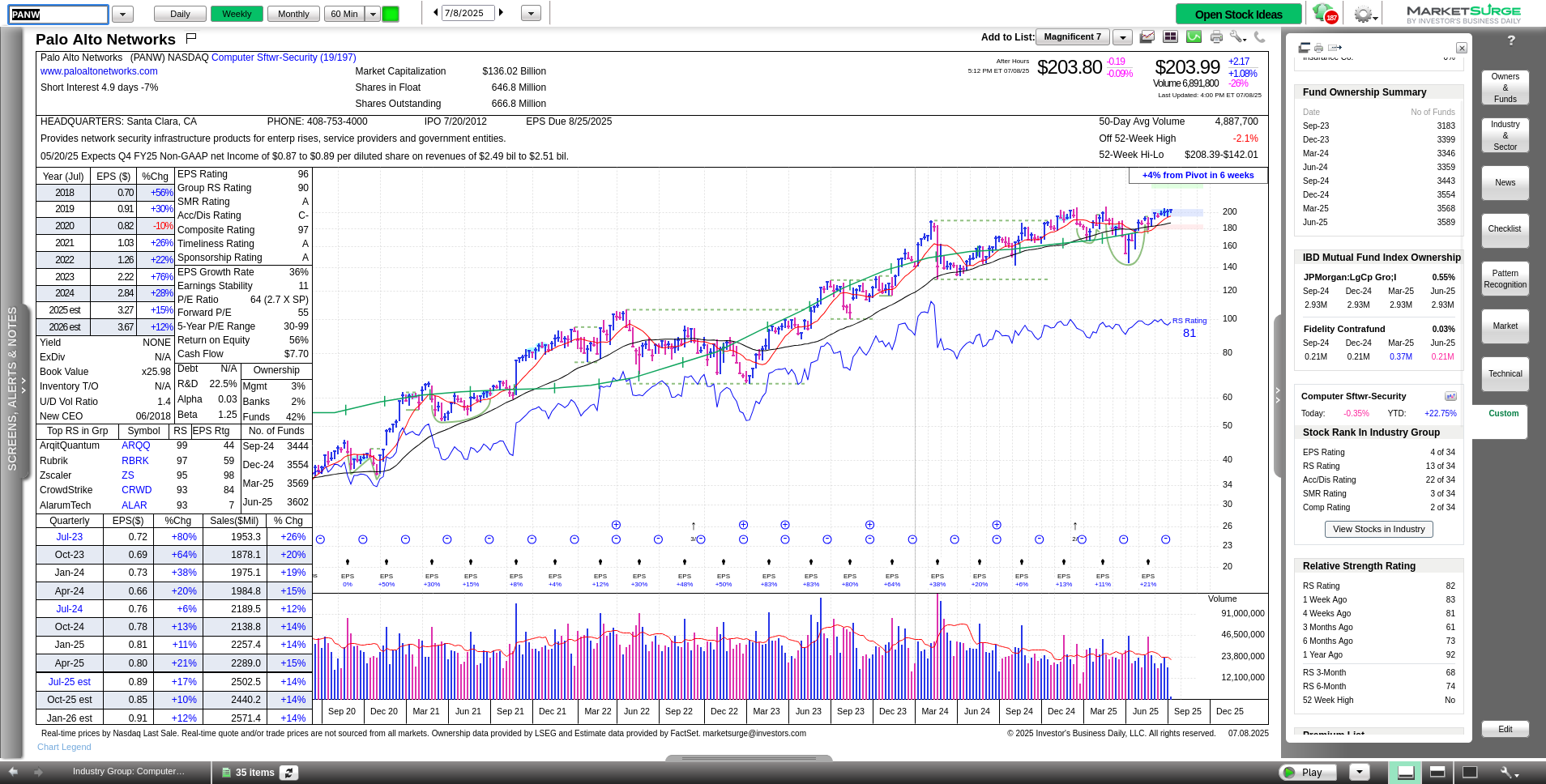Refresh the 35 items list
Viewport: 1546px width, 784px height.
[x=289, y=773]
